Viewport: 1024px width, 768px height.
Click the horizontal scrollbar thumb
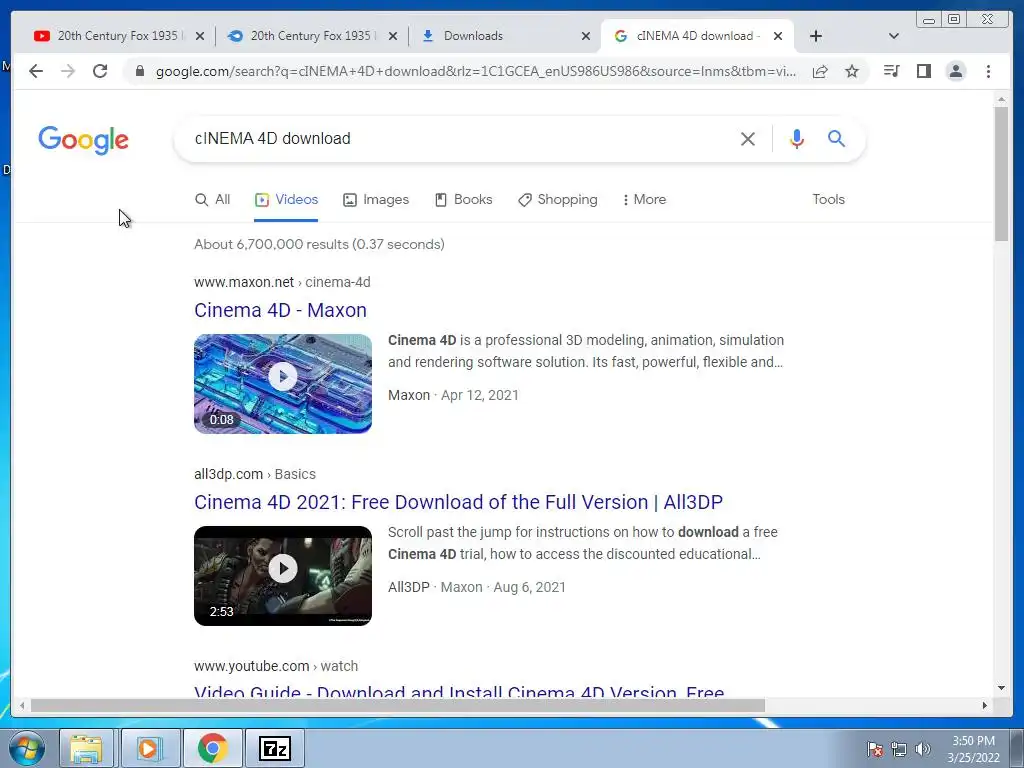pos(398,705)
